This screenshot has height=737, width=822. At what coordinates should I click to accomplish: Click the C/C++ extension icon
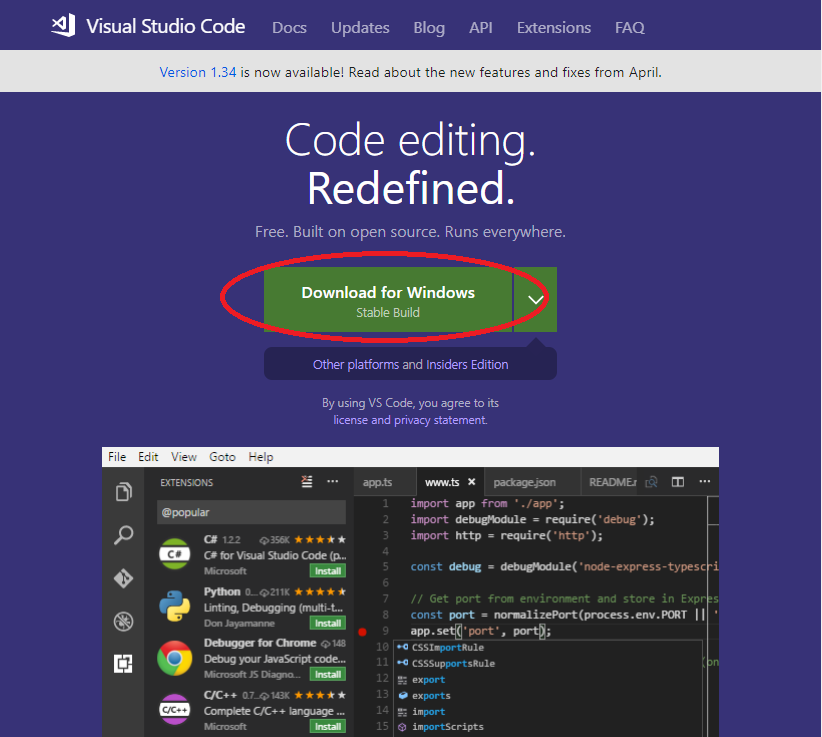click(x=175, y=710)
